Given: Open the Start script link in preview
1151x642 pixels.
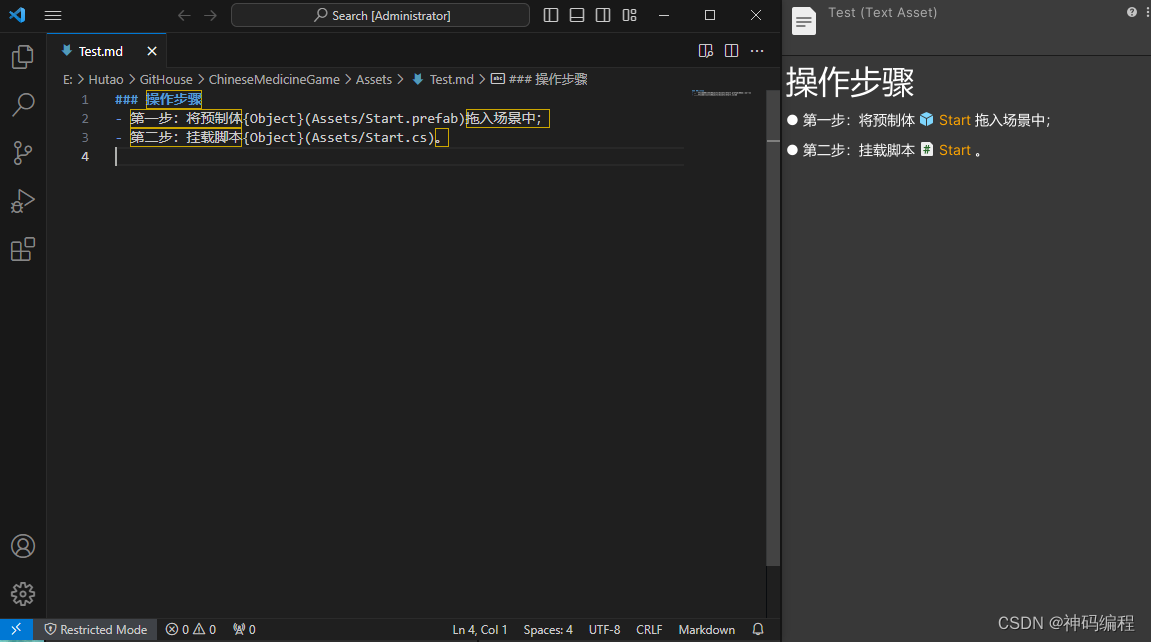Looking at the screenshot, I should click(x=954, y=150).
